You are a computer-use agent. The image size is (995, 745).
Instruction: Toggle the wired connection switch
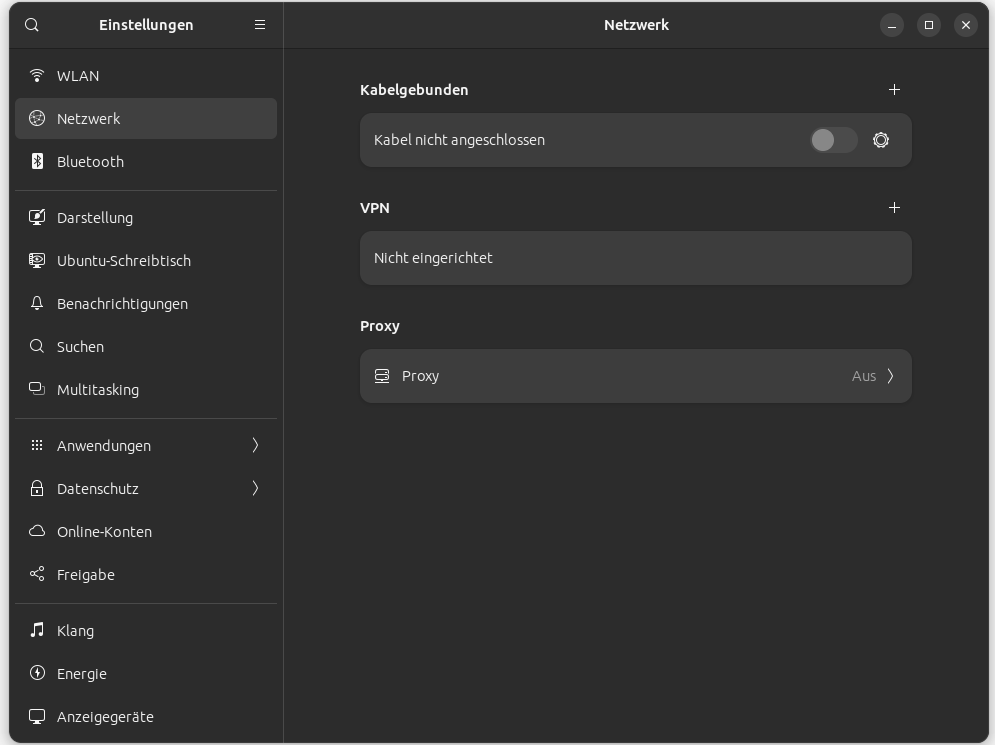point(833,140)
